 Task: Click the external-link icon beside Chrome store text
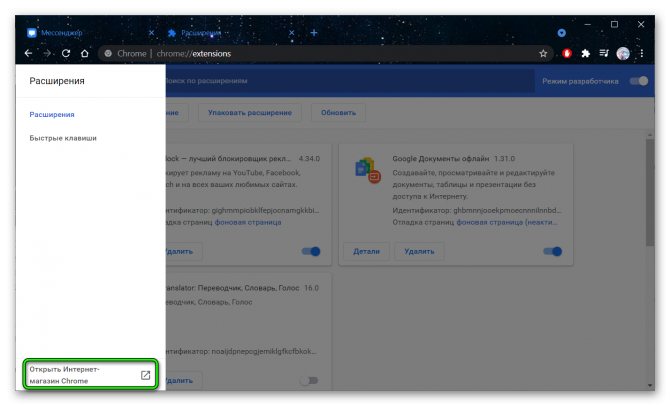click(145, 375)
